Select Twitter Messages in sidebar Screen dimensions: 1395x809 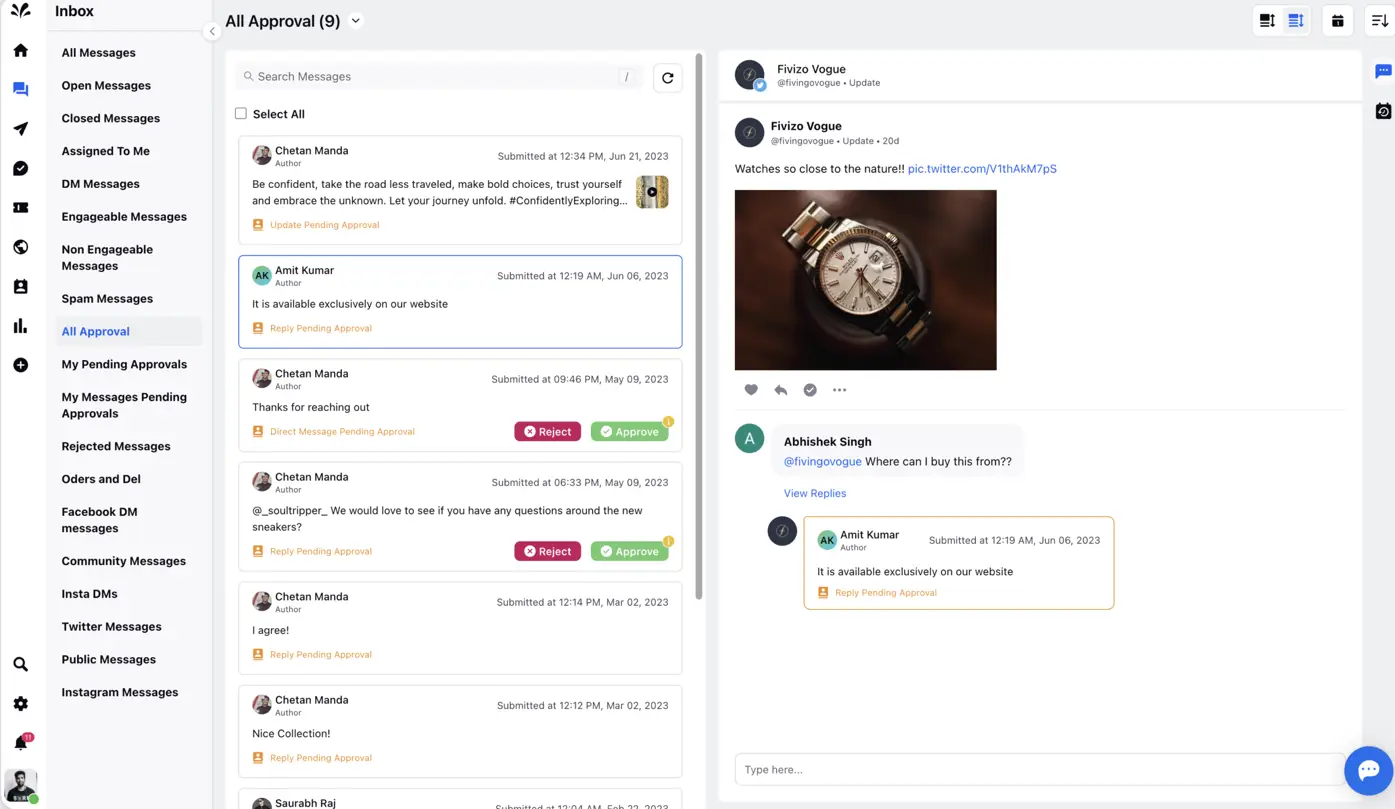[111, 627]
